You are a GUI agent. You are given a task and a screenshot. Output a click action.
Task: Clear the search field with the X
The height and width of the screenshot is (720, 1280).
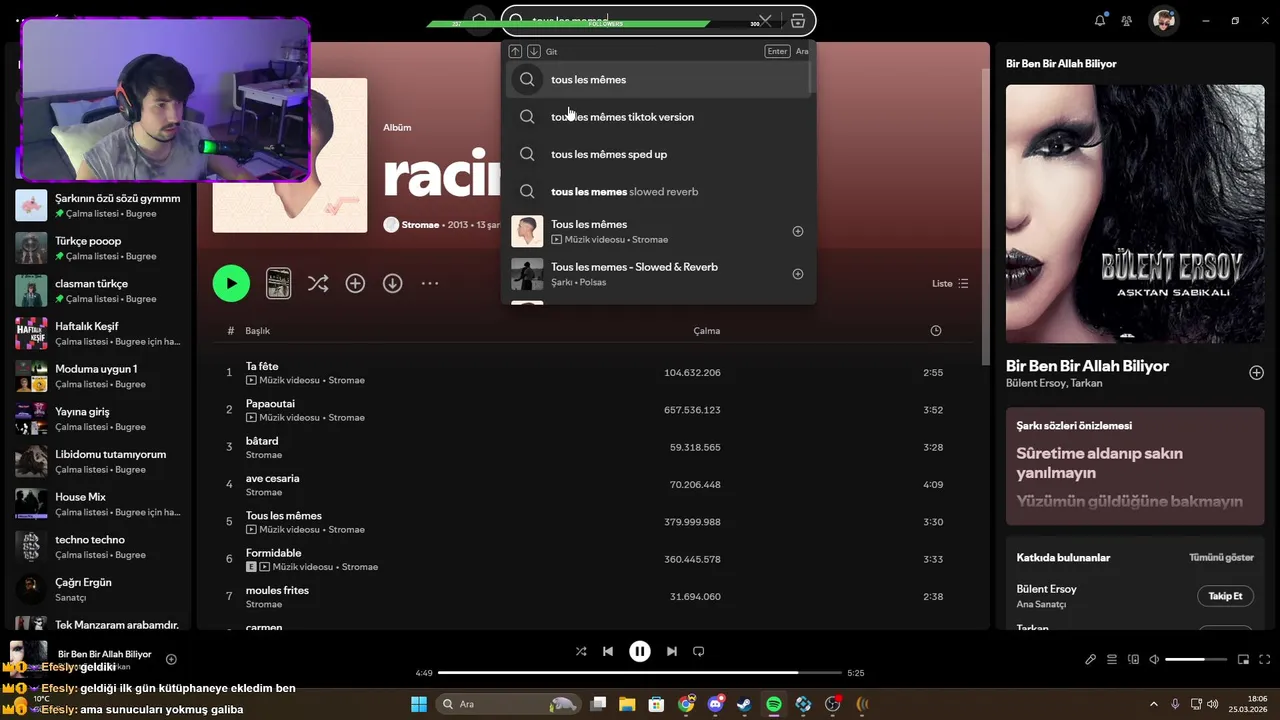pos(765,20)
